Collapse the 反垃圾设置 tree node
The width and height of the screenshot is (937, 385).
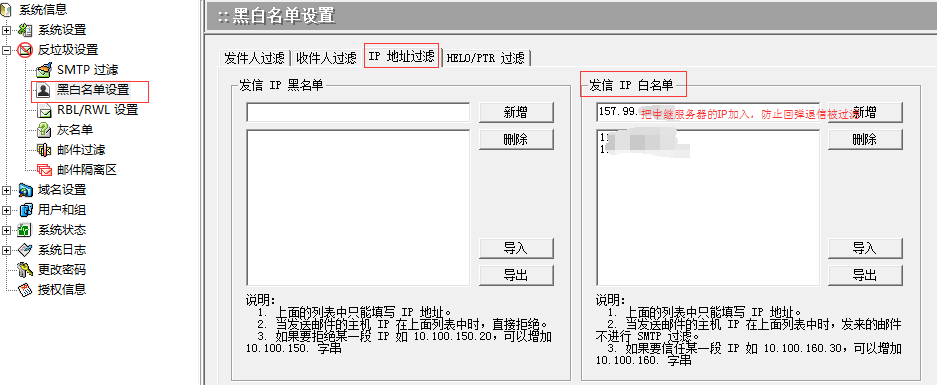tap(7, 50)
